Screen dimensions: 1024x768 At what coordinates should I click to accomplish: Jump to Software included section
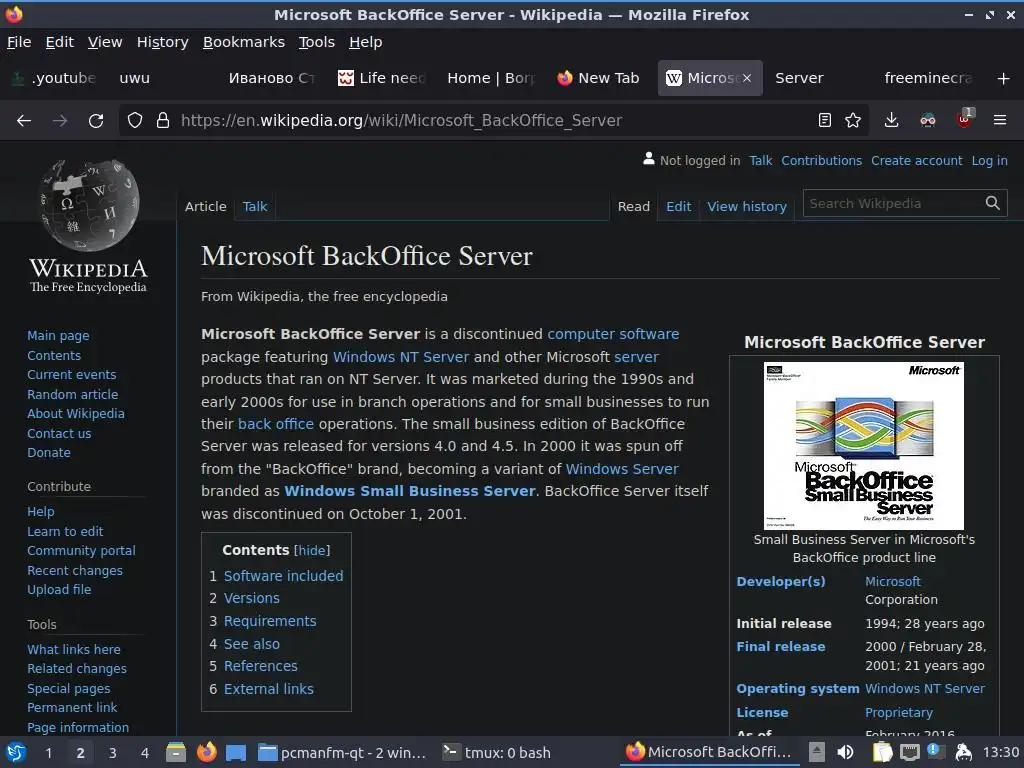pyautogui.click(x=283, y=576)
